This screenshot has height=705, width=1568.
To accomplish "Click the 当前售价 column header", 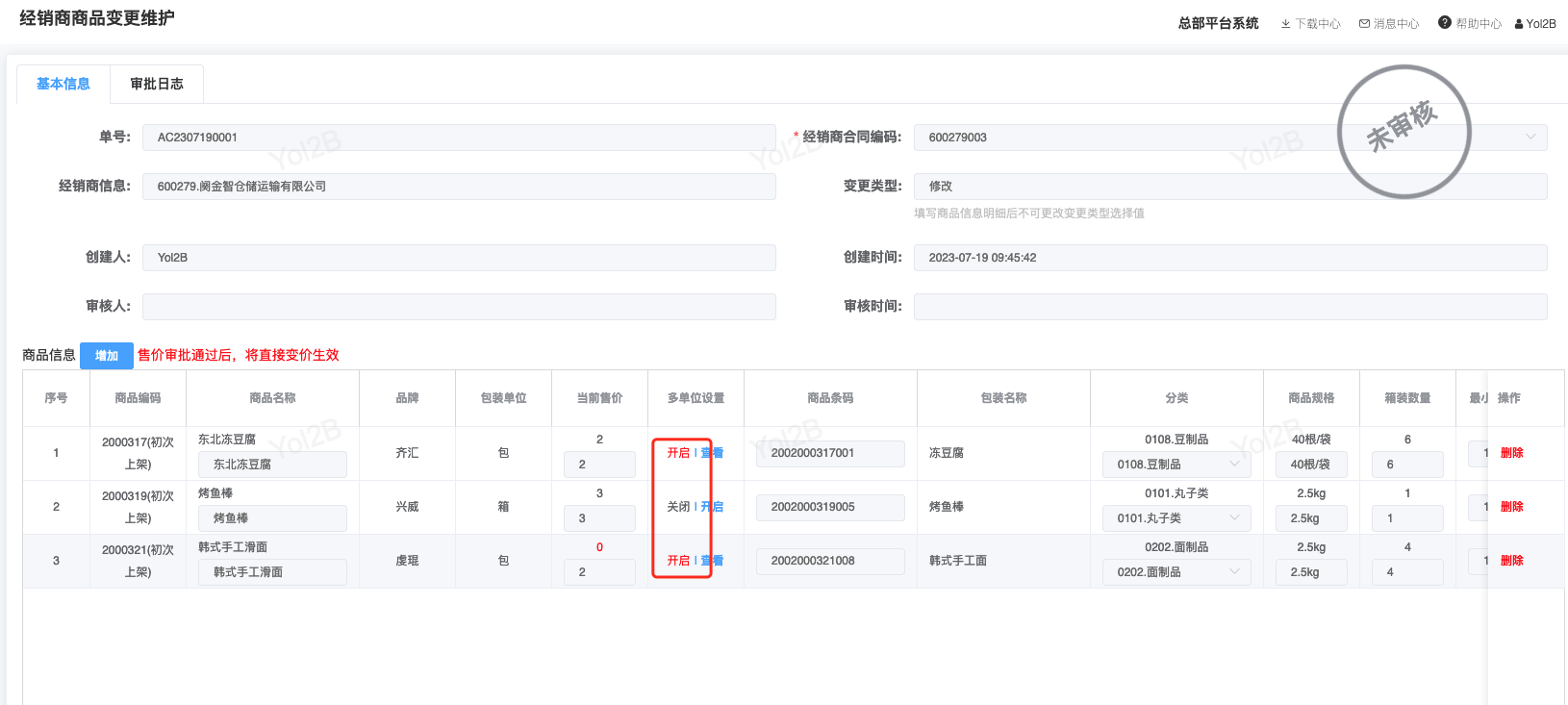I will coord(599,398).
